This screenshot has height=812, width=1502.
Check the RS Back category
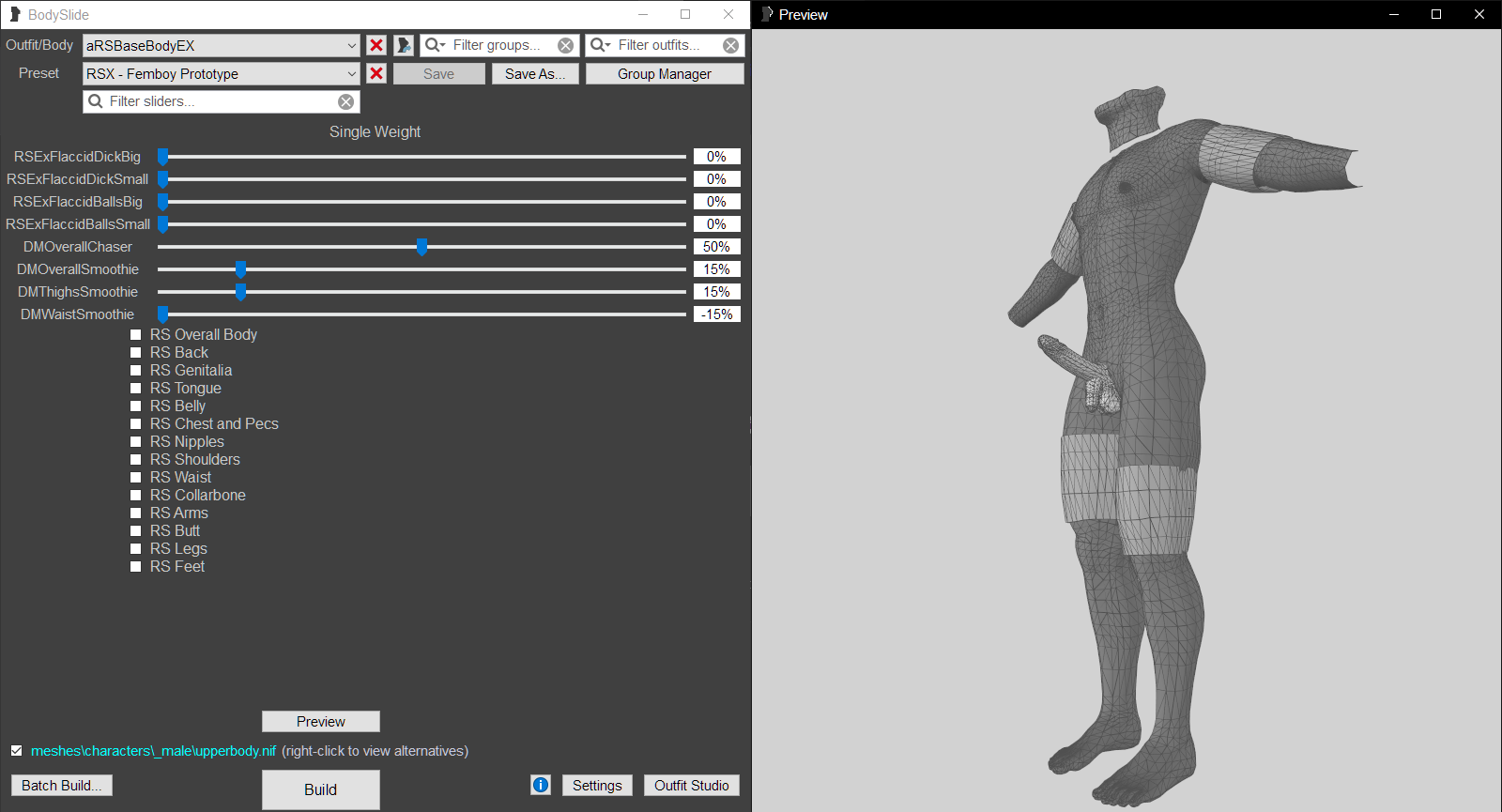coord(135,352)
